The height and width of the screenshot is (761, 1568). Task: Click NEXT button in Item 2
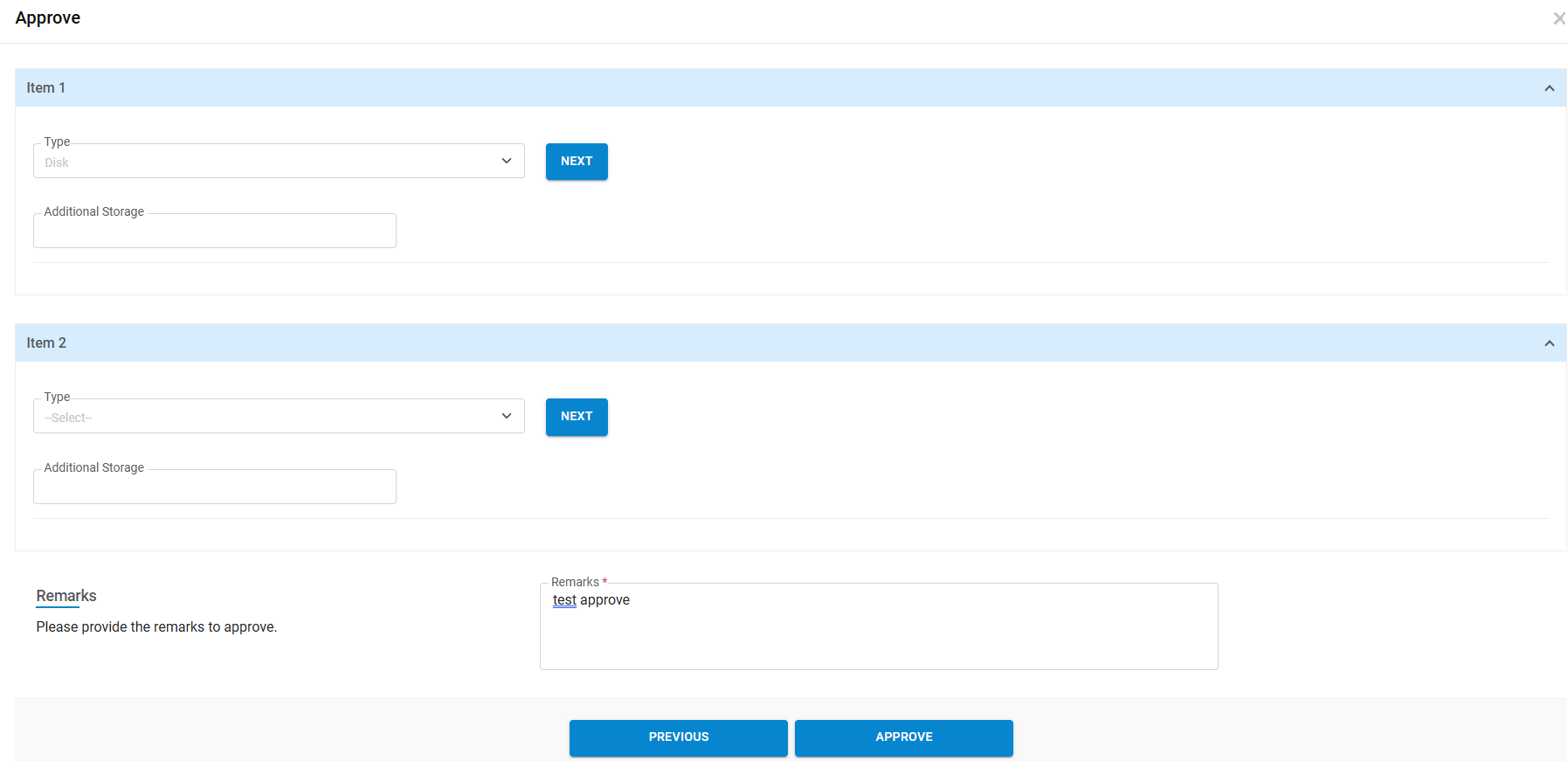click(577, 417)
